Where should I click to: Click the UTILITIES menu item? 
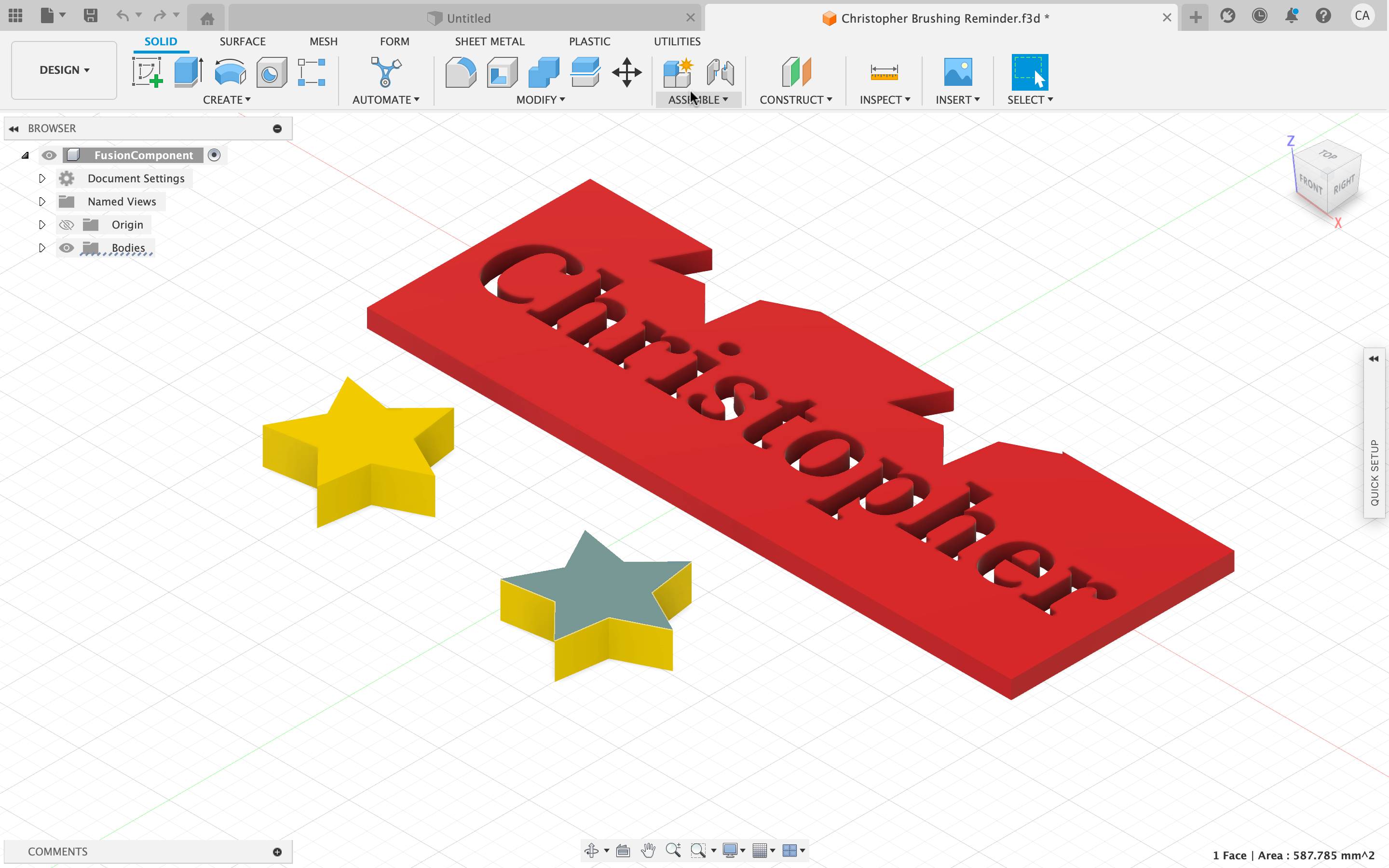[677, 41]
